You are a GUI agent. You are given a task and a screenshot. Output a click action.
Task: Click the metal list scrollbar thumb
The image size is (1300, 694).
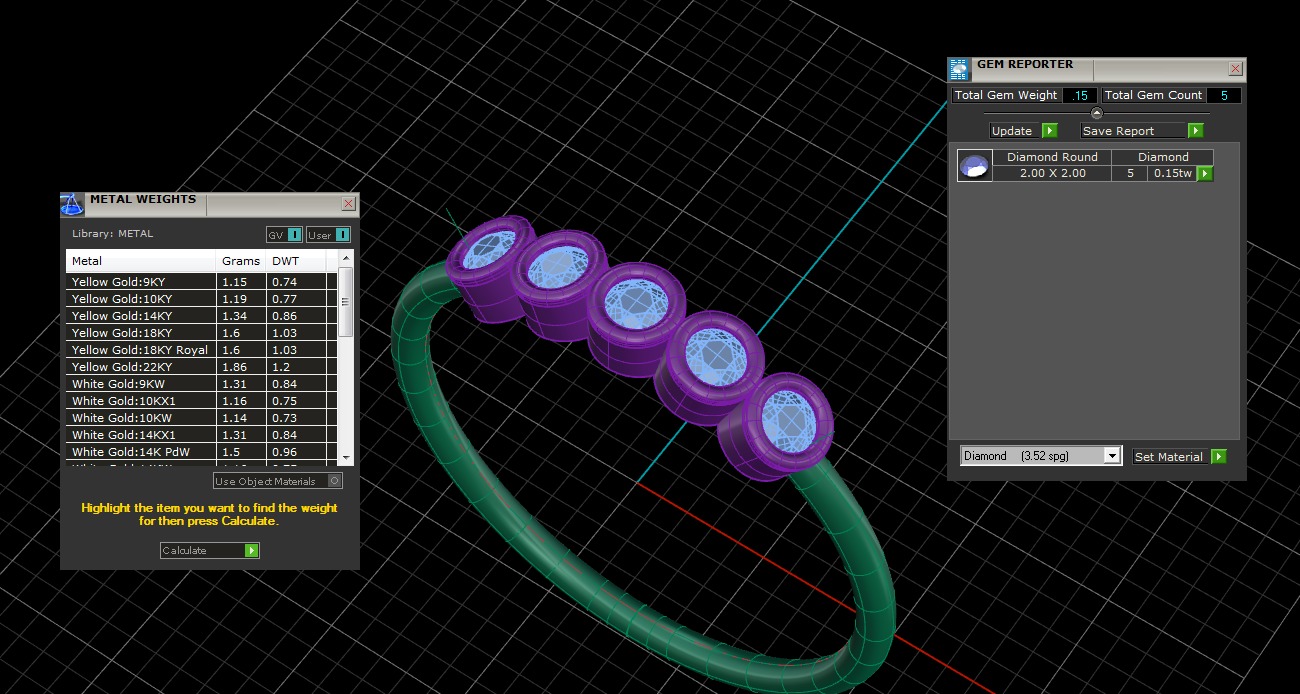pyautogui.click(x=345, y=302)
